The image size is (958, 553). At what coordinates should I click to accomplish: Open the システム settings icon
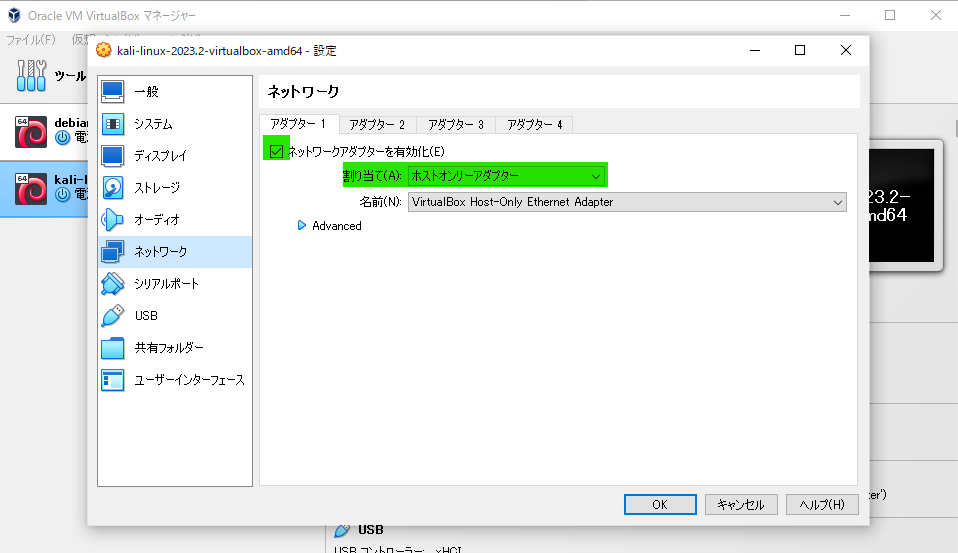tap(112, 124)
